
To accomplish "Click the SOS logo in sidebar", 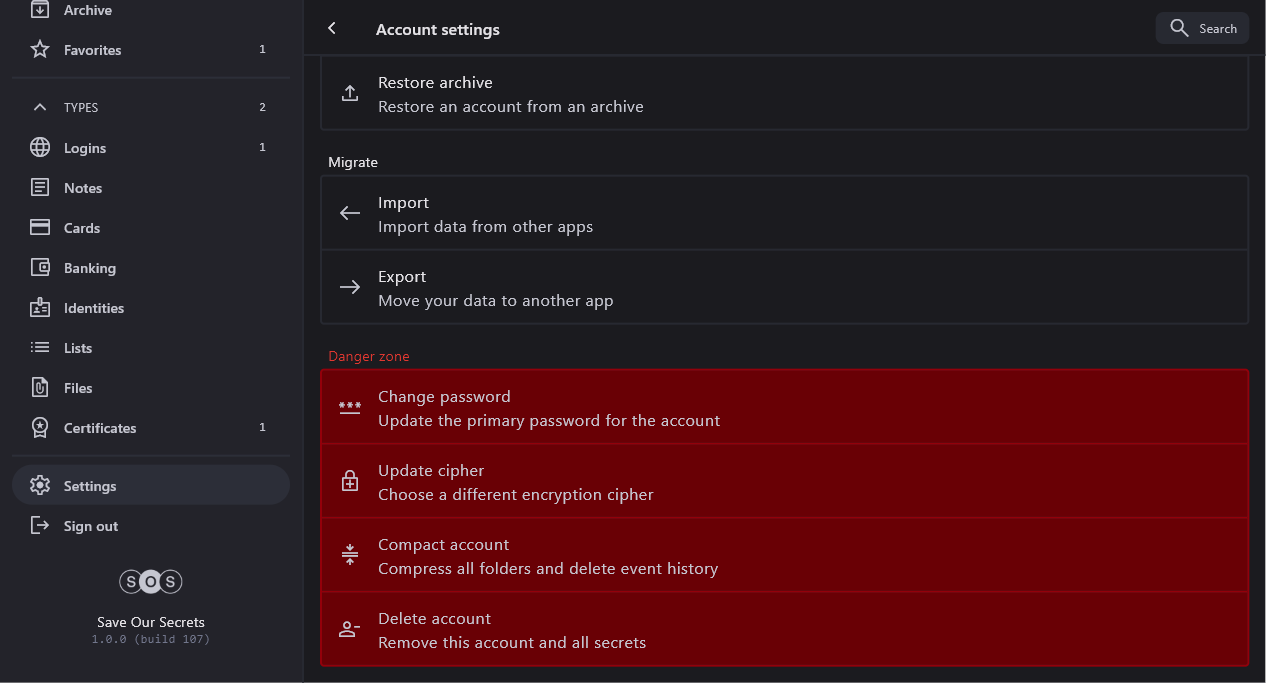I will [x=151, y=581].
